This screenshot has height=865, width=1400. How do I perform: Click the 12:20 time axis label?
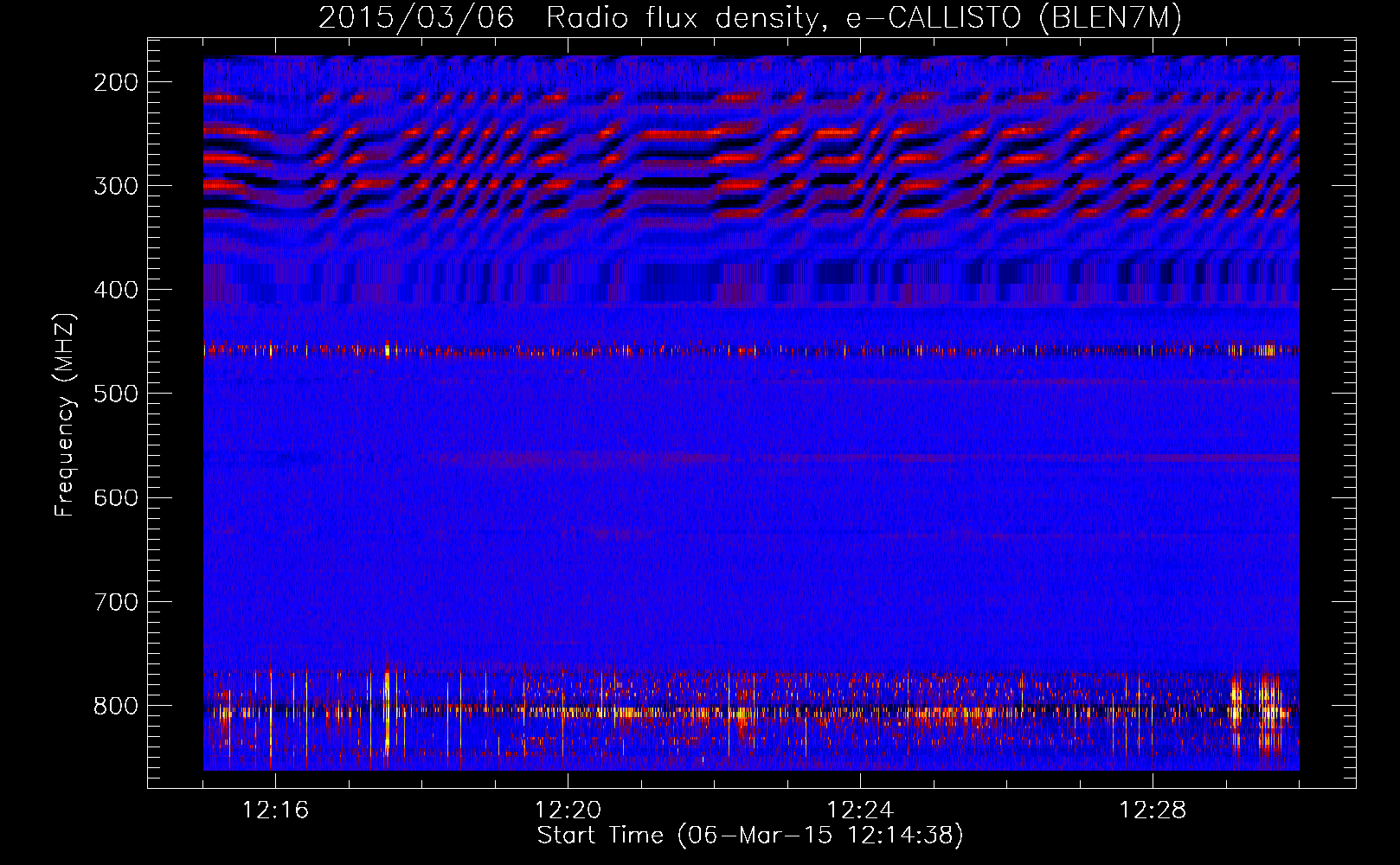pyautogui.click(x=568, y=811)
